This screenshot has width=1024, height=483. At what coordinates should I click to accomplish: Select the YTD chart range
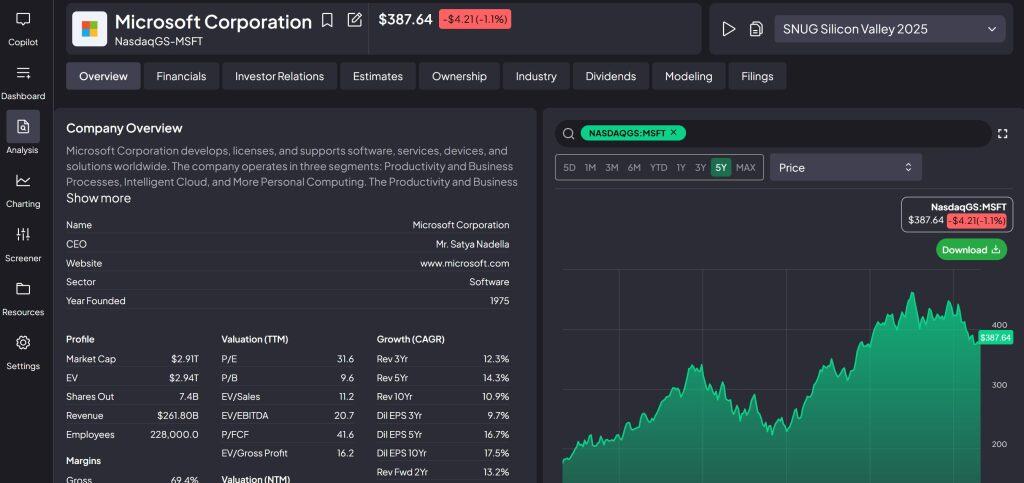tap(658, 168)
